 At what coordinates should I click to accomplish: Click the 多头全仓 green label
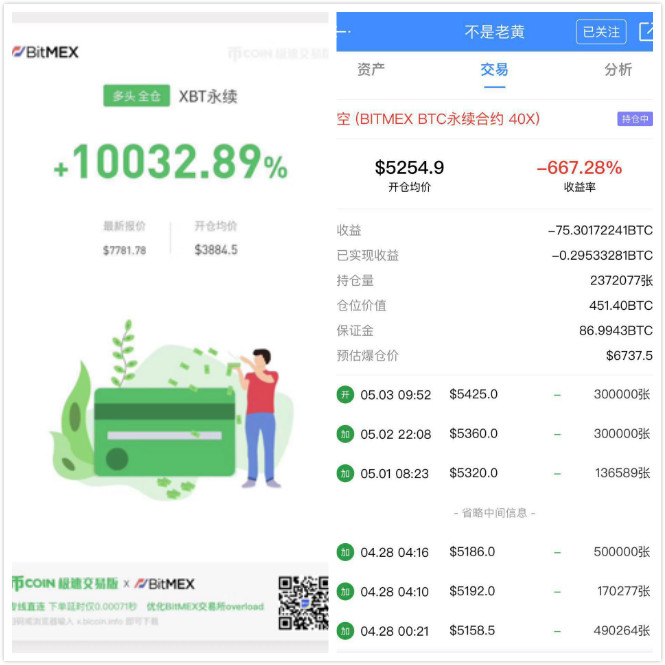137,96
